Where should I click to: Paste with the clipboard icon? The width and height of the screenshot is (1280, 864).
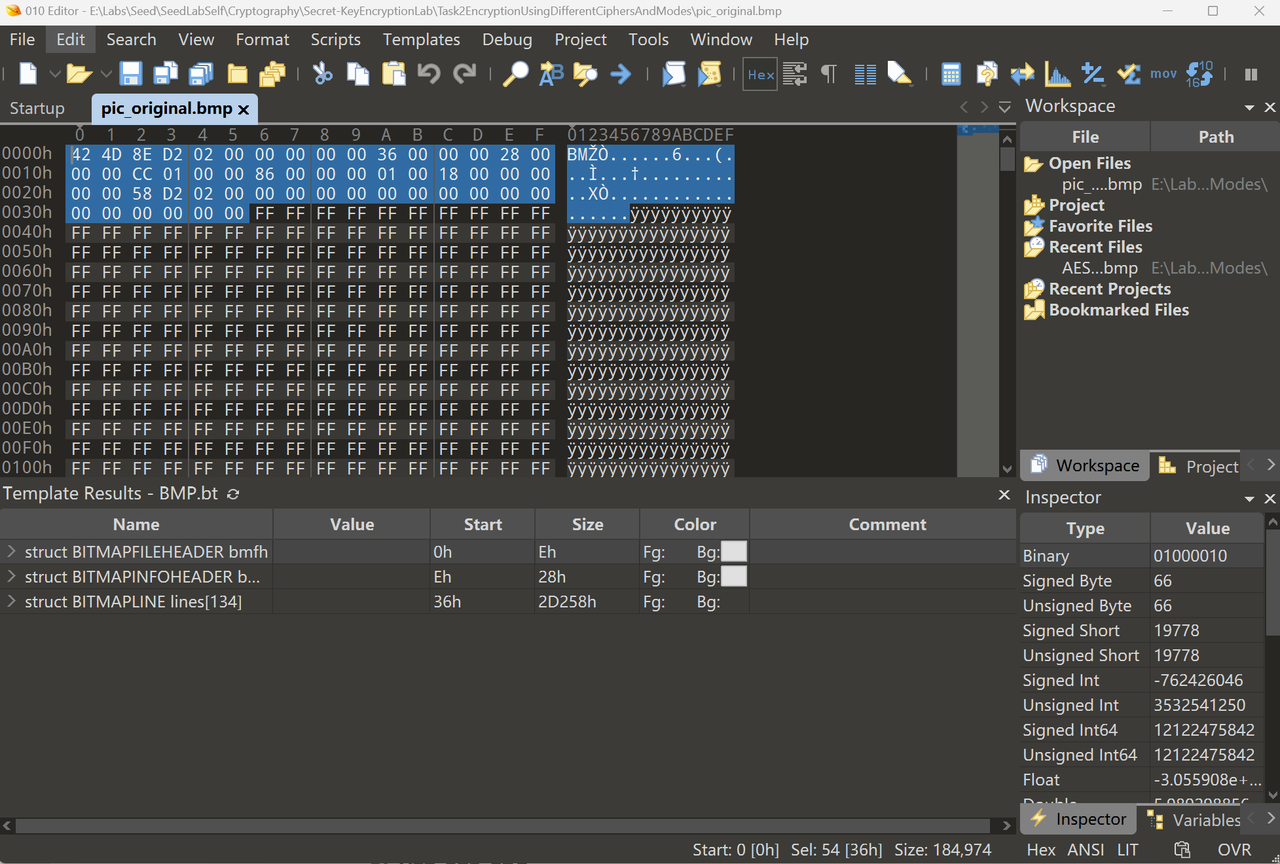click(394, 74)
